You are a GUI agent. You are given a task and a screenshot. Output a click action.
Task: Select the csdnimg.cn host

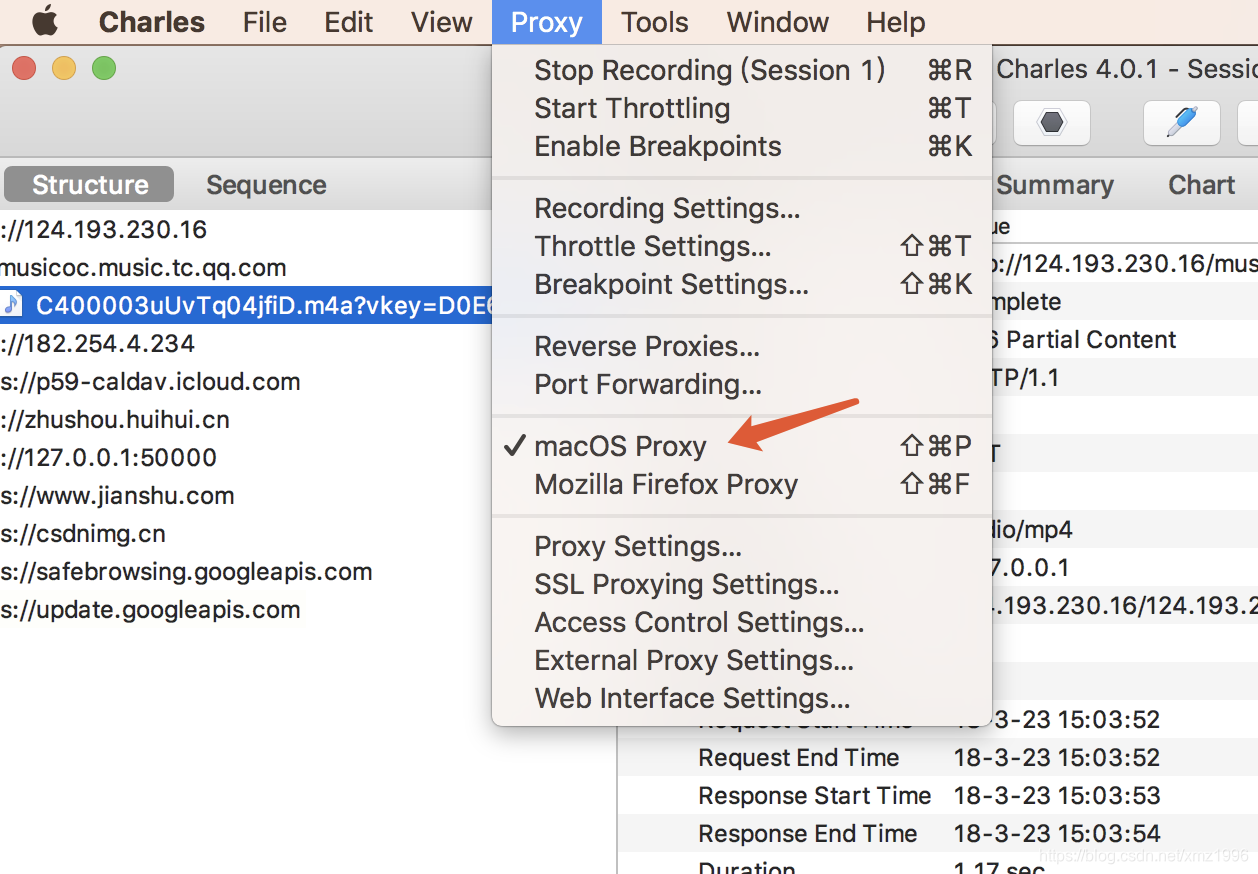tap(83, 533)
